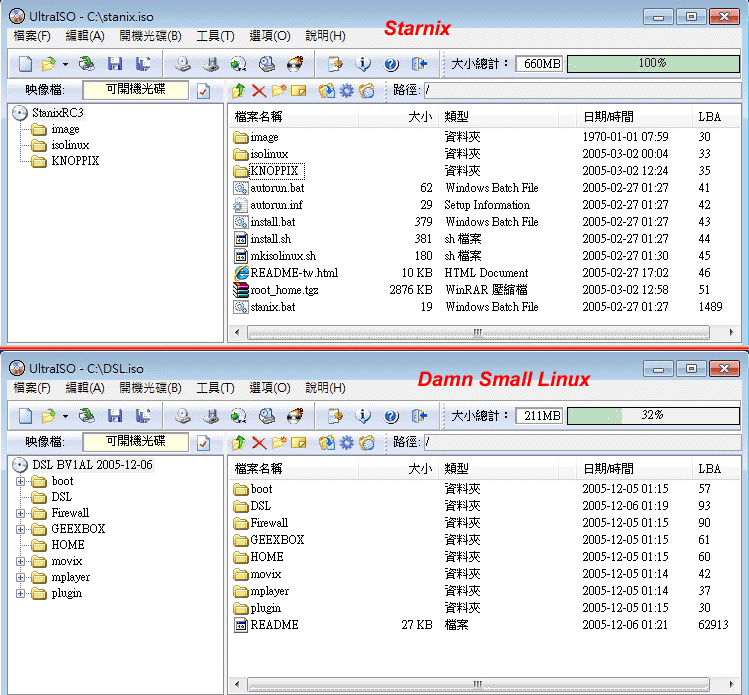Expand mplayer folder in DSL tree
749x695 pixels.
click(20, 577)
